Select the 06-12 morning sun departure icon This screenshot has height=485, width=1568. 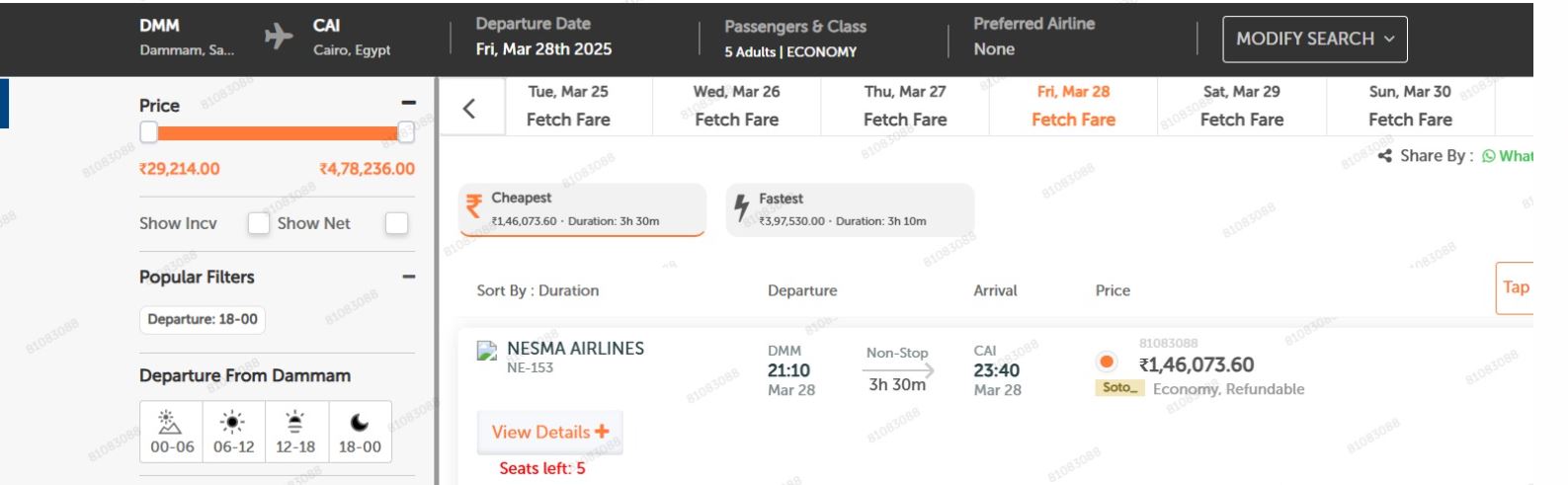pyautogui.click(x=233, y=423)
